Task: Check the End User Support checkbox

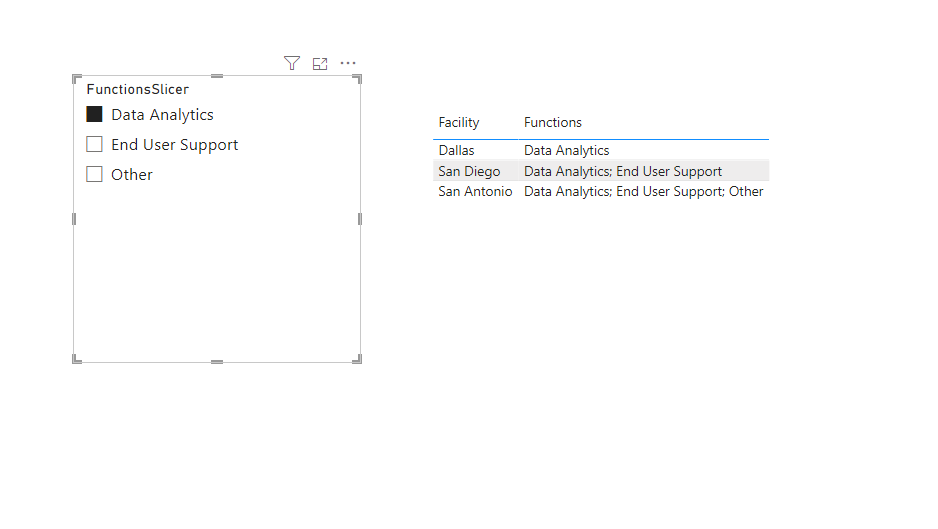Action: [x=95, y=144]
